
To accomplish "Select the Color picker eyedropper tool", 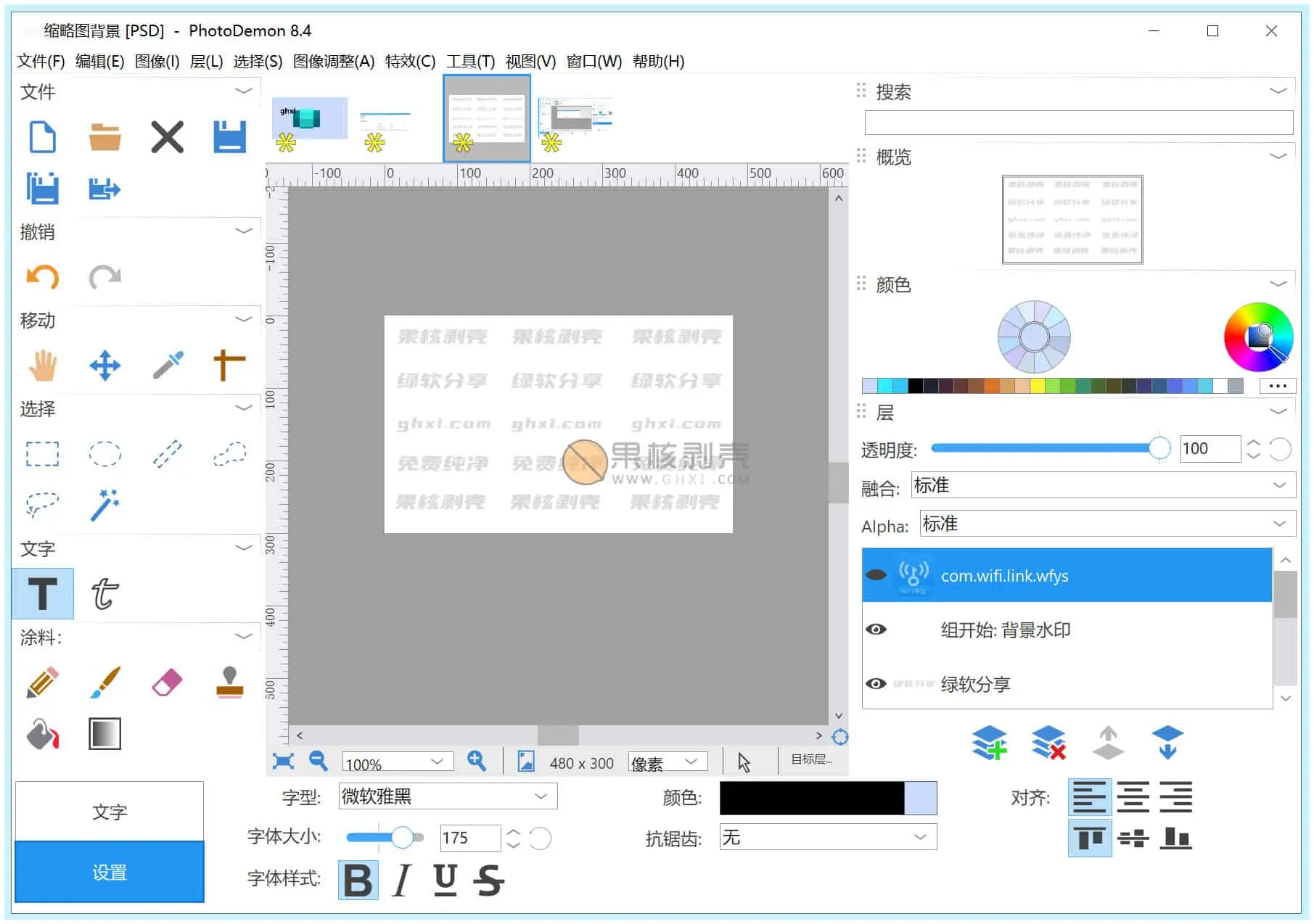I will [168, 366].
